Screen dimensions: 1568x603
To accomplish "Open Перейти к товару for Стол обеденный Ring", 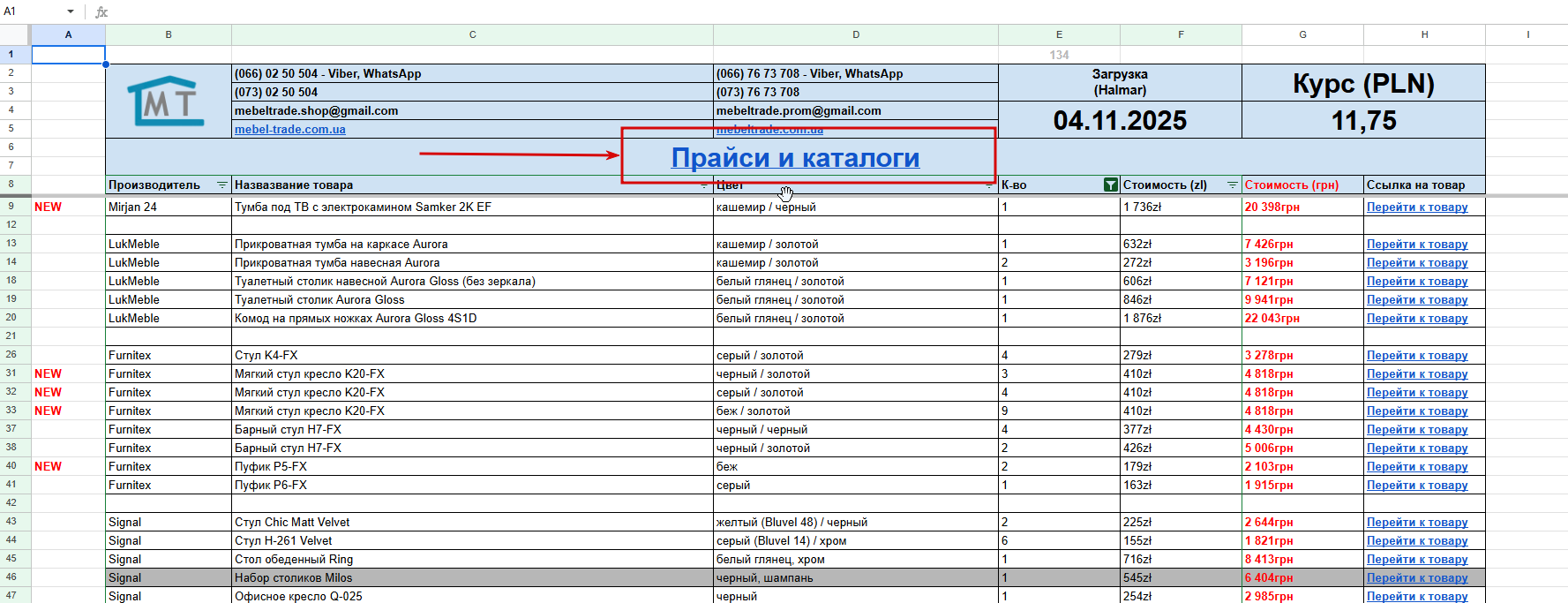I will click(x=1417, y=560).
